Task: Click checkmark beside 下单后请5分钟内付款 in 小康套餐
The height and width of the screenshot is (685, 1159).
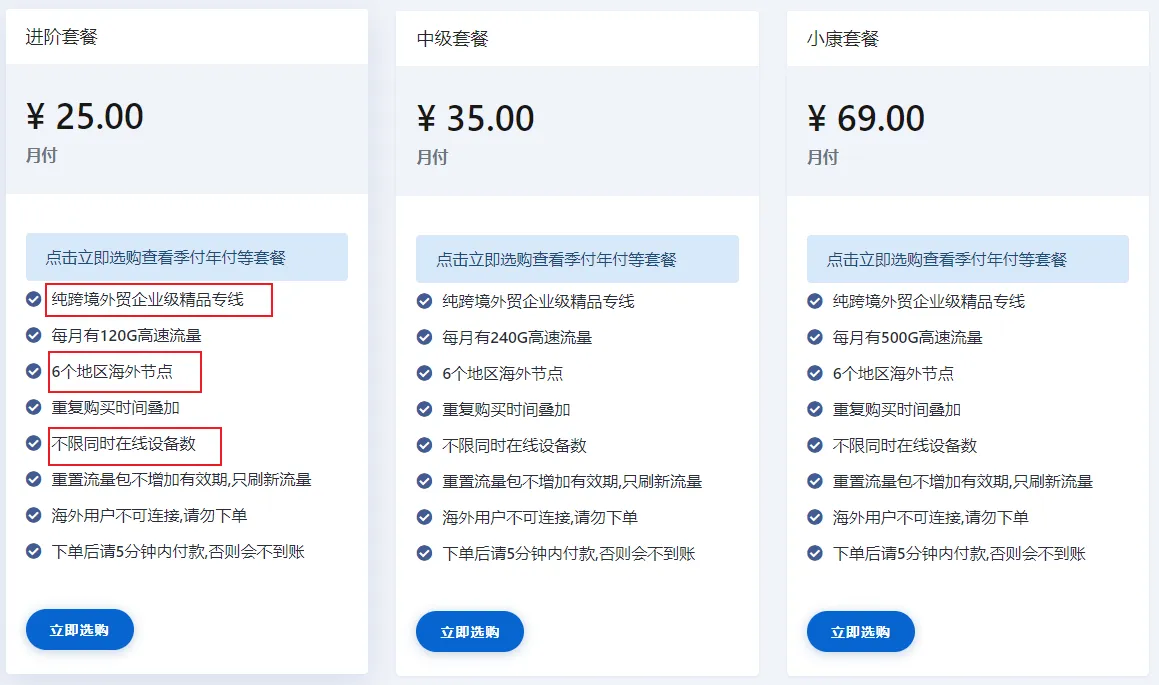Action: click(815, 553)
